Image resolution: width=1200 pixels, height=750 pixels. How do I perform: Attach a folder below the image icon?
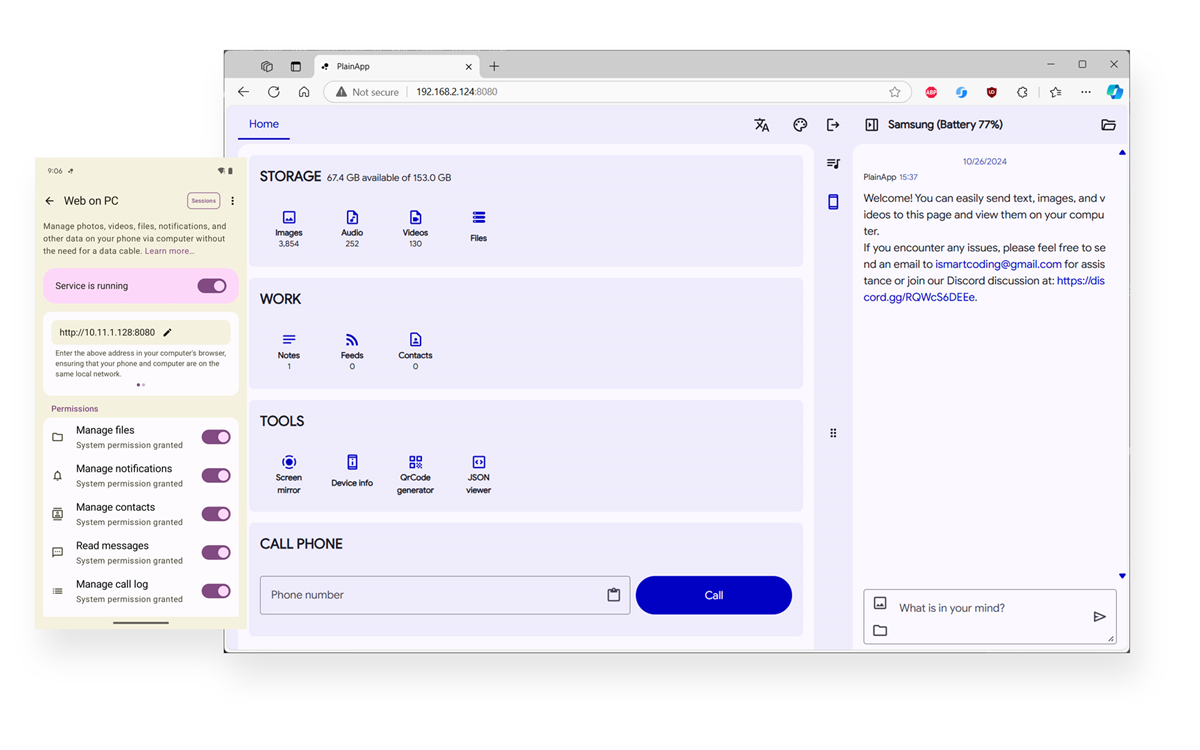880,630
